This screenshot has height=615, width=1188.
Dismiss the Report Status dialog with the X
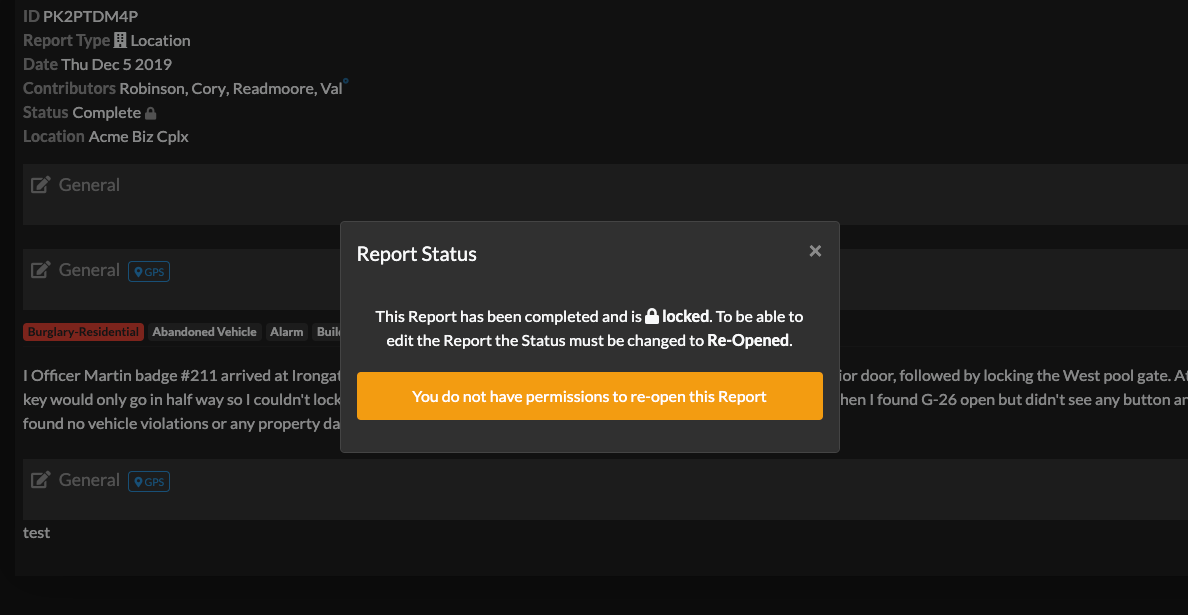(815, 250)
